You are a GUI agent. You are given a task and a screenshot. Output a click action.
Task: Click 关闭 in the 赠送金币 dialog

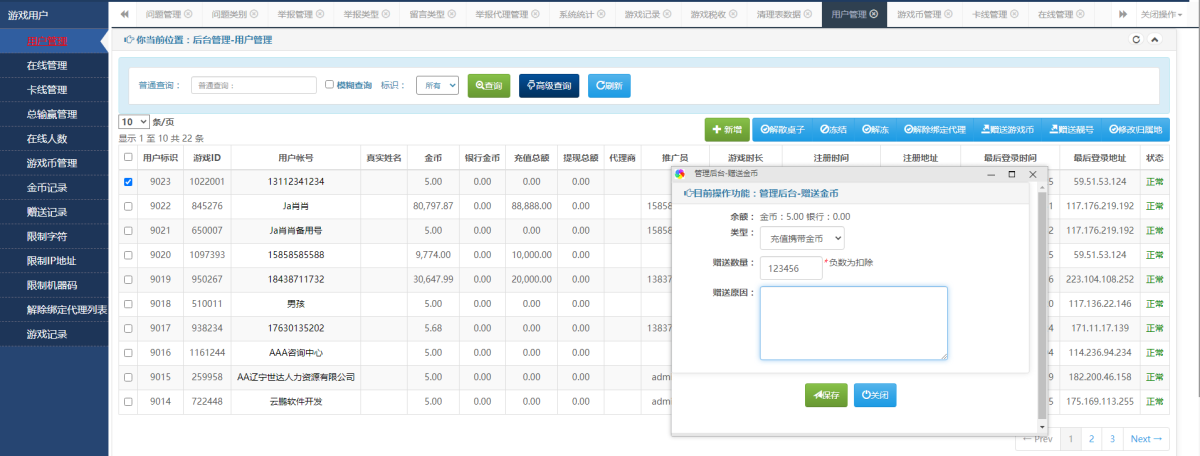pos(875,395)
